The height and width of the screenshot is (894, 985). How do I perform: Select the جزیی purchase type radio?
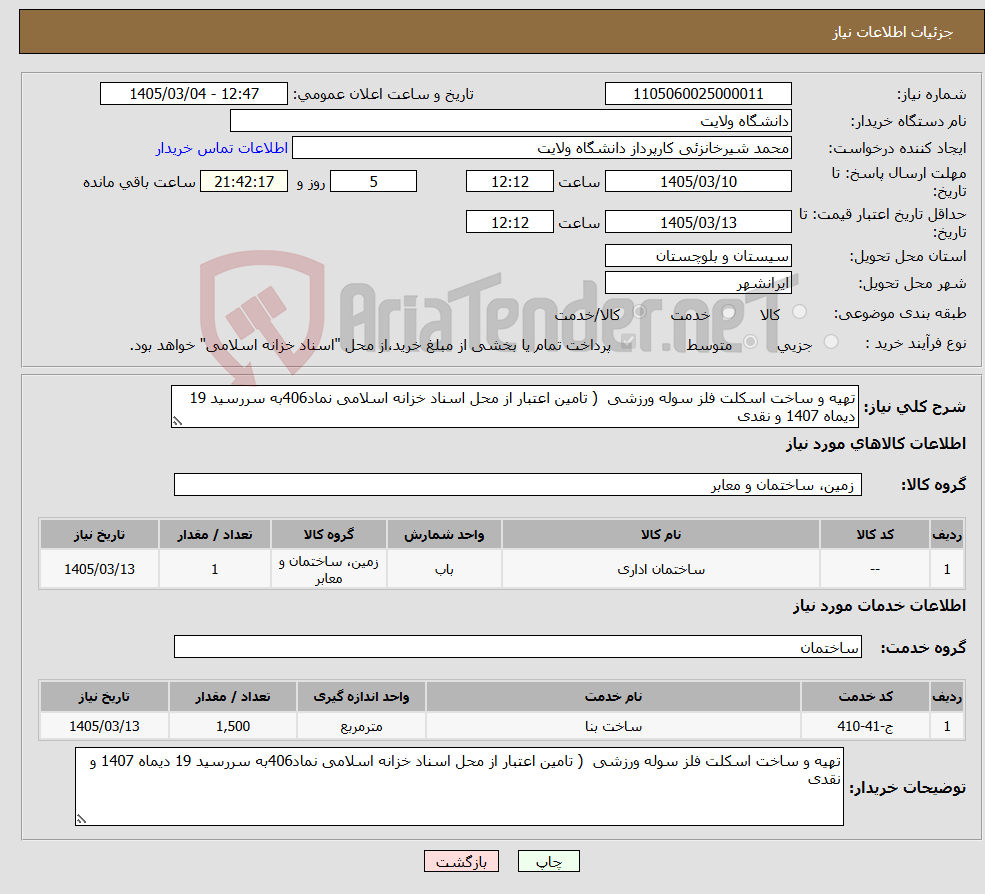pos(830,342)
